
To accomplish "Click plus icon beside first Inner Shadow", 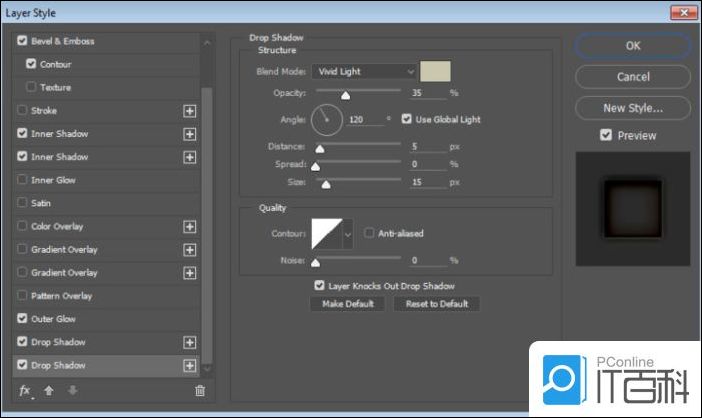I will coord(190,134).
